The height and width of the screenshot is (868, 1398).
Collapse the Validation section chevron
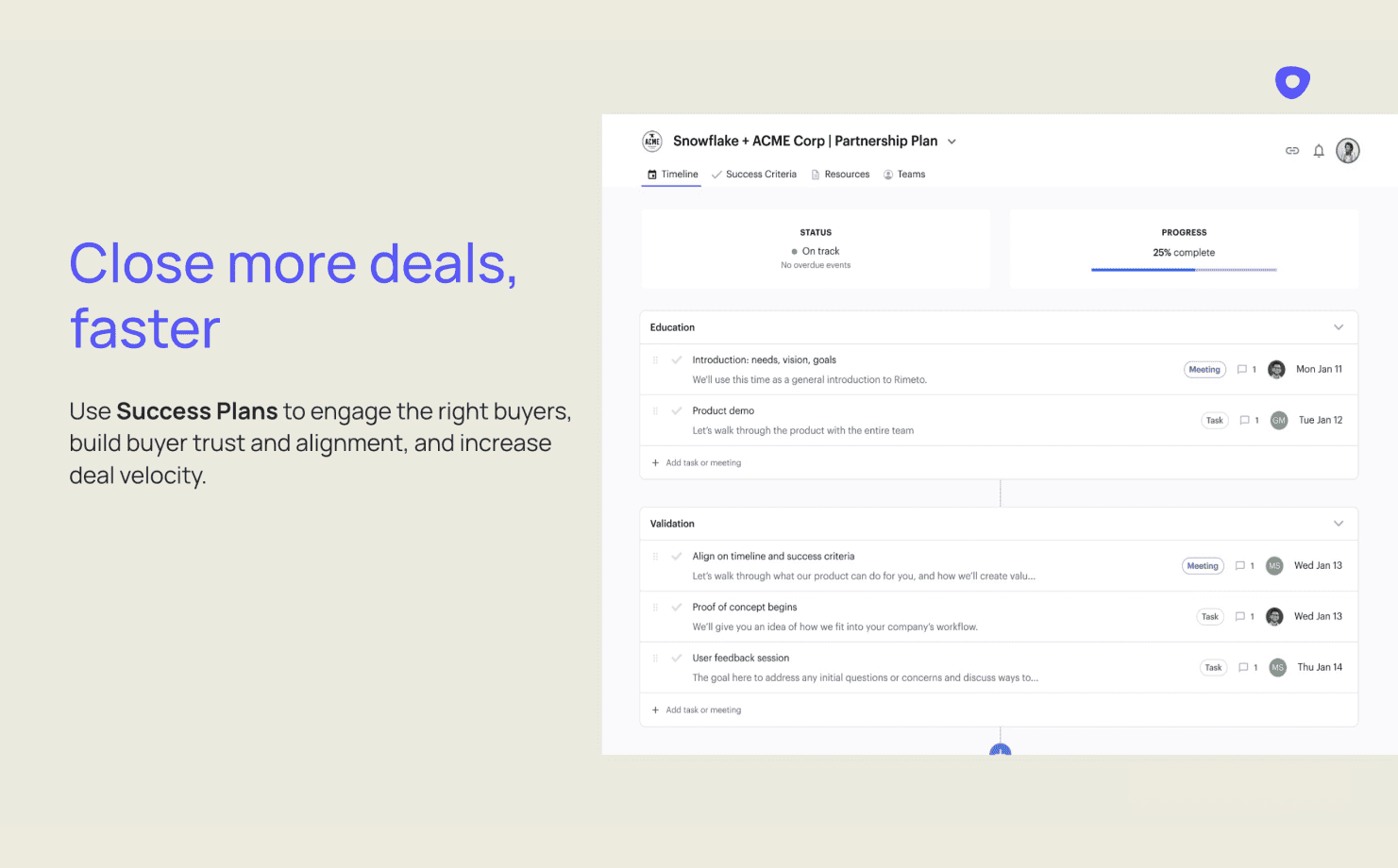pos(1339,524)
